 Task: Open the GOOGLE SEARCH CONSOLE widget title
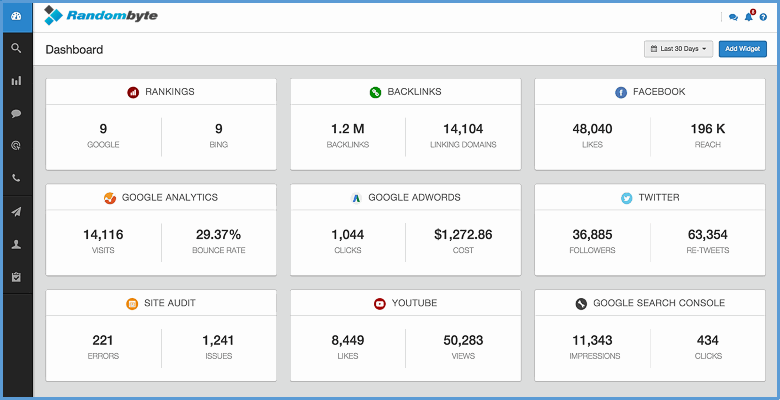pos(659,302)
